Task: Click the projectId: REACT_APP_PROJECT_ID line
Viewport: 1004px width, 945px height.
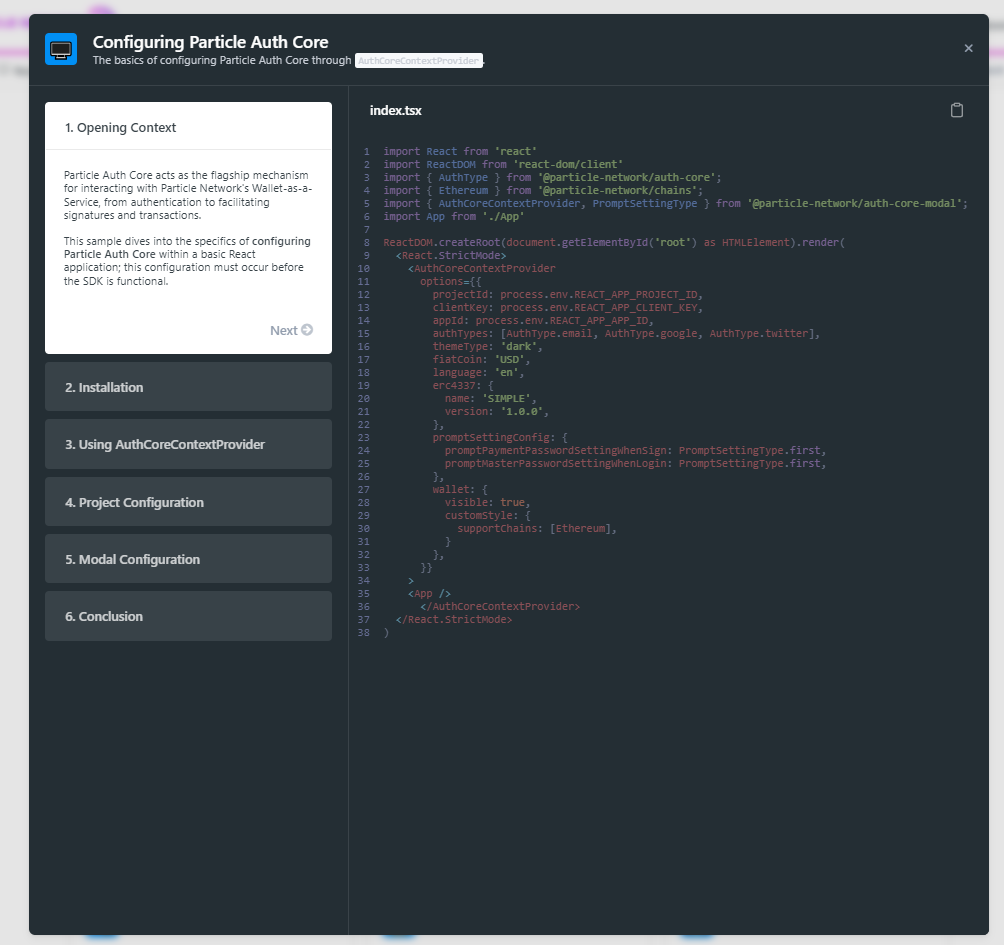Action: [x=567, y=295]
